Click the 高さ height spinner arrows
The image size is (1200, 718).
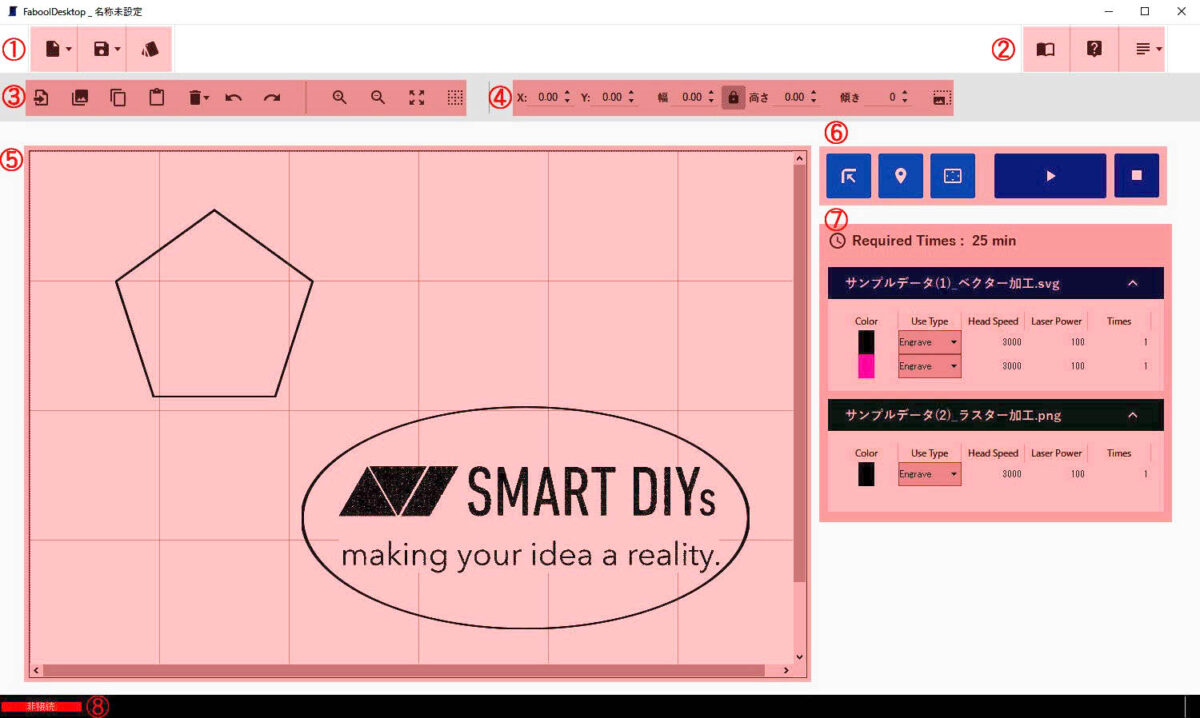814,98
